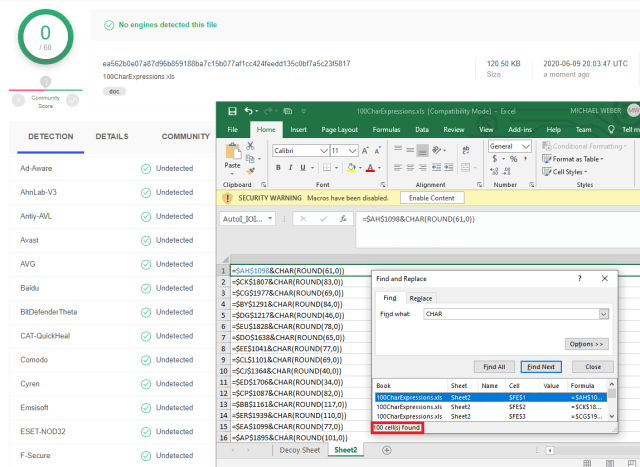Expand the Format as Table menu
The height and width of the screenshot is (467, 640).
pyautogui.click(x=573, y=159)
